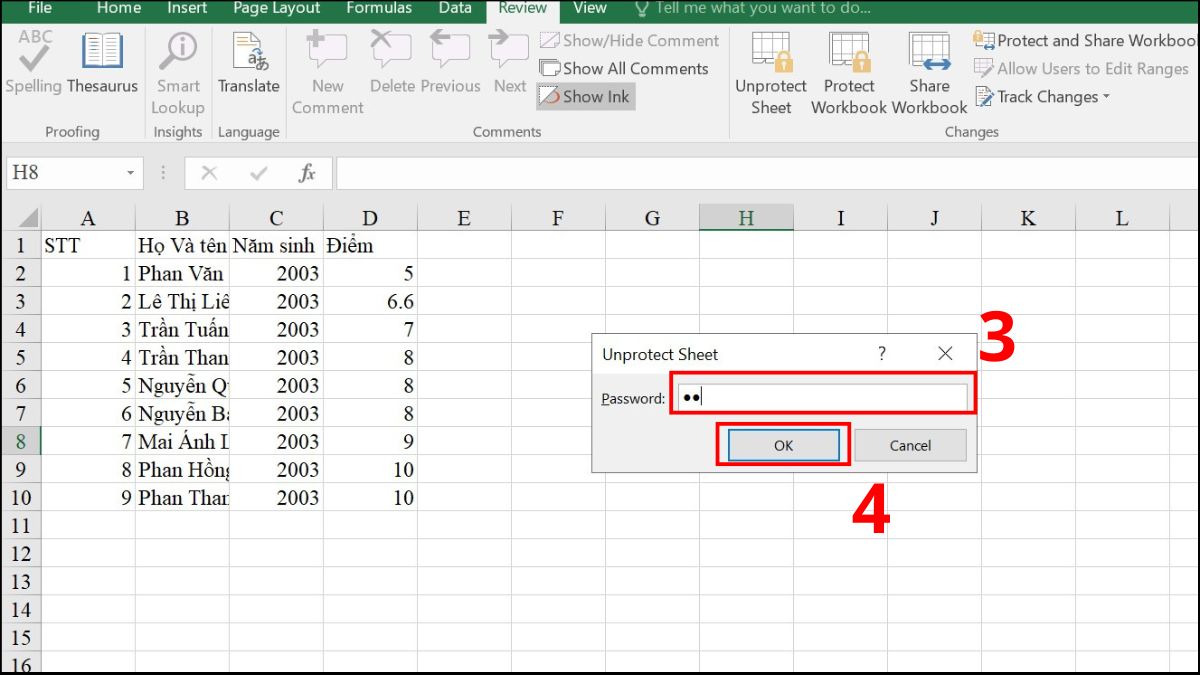Expand the Cancel button's dialog options

[x=910, y=445]
